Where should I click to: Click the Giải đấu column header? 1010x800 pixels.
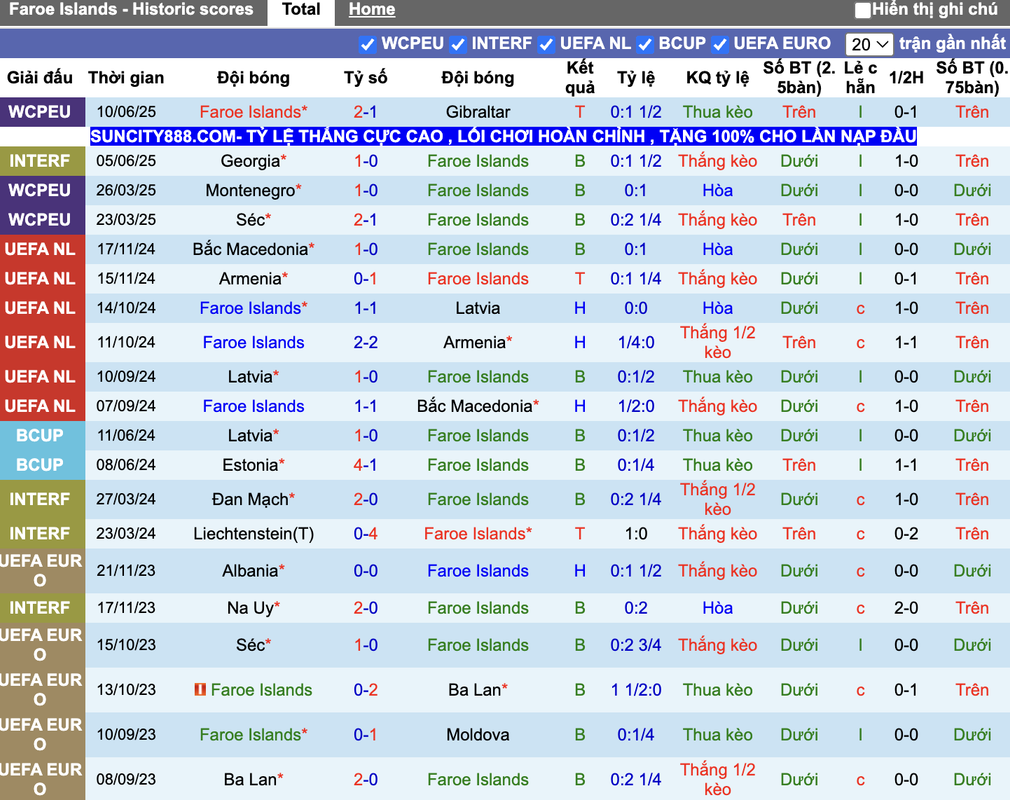coord(39,78)
